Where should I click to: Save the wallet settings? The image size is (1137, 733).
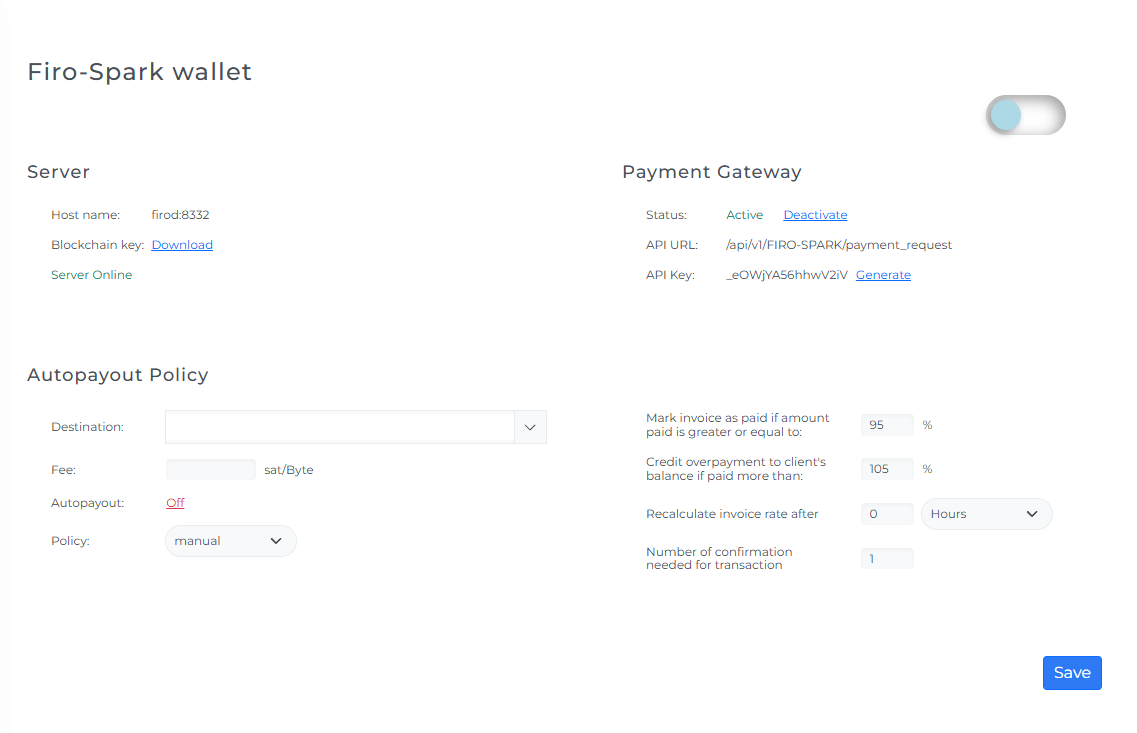pos(1071,673)
